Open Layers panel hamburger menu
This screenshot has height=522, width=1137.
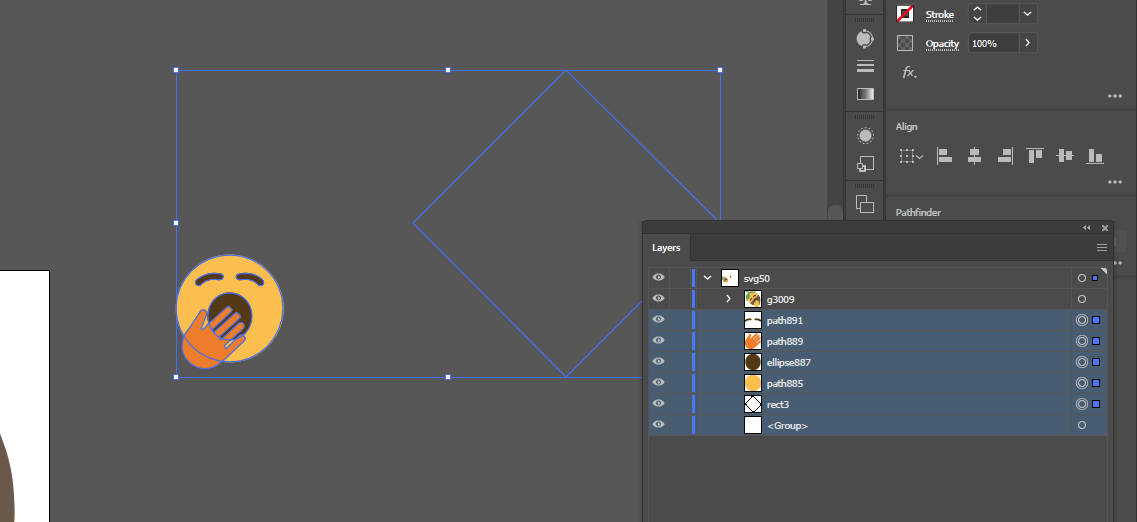pyautogui.click(x=1101, y=248)
